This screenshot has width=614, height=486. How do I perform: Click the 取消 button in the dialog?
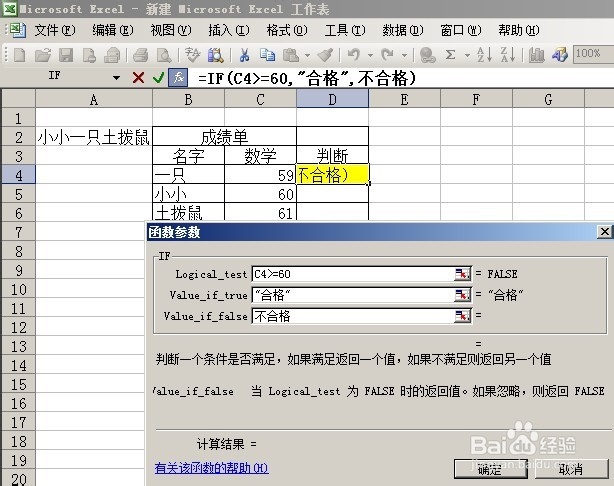coord(571,468)
